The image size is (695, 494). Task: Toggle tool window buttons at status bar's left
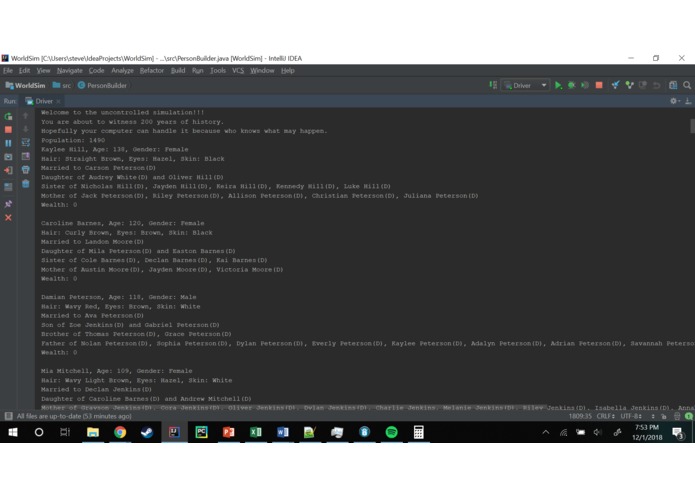pyautogui.click(x=8, y=416)
